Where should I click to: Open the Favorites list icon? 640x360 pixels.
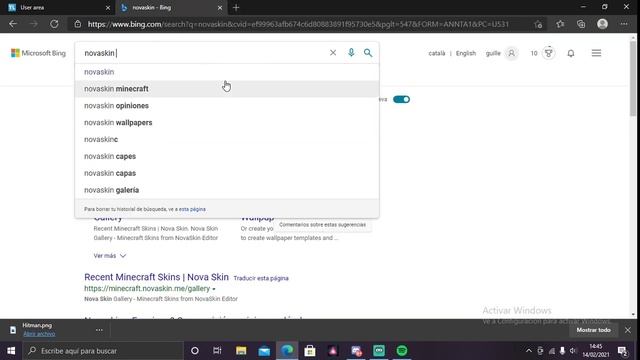pos(560,24)
